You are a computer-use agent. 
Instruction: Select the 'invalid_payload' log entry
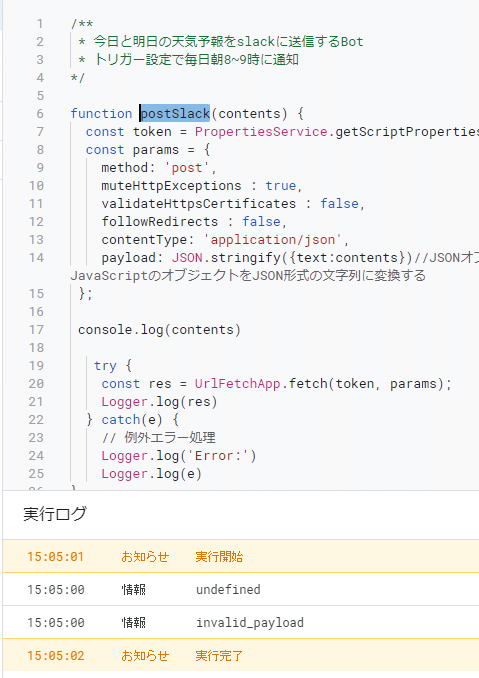[x=241, y=623]
